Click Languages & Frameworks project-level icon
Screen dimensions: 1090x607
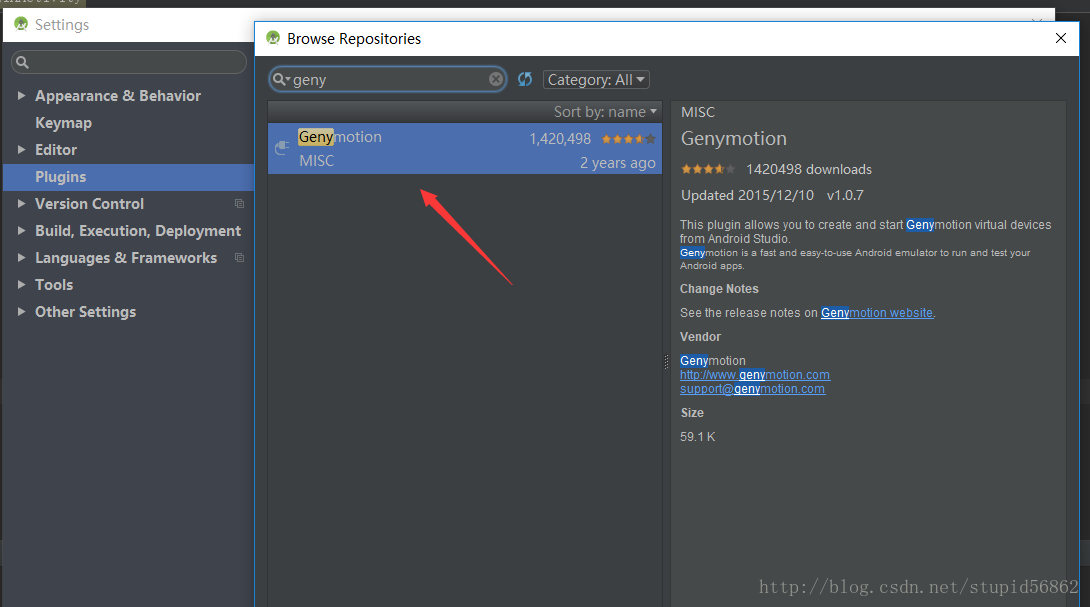click(x=239, y=258)
